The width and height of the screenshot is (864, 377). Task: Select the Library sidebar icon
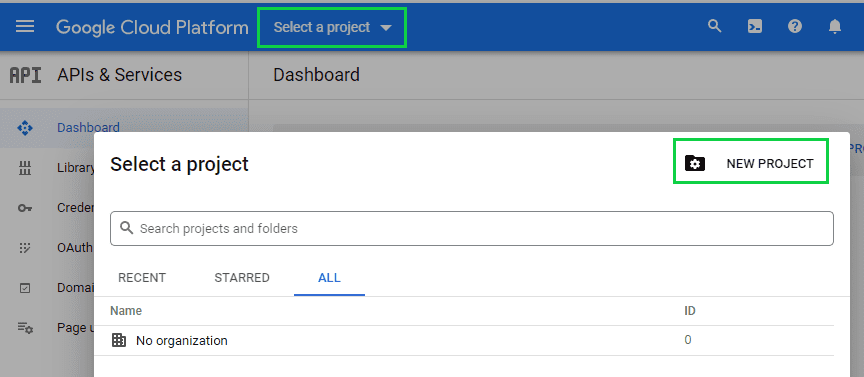(25, 168)
